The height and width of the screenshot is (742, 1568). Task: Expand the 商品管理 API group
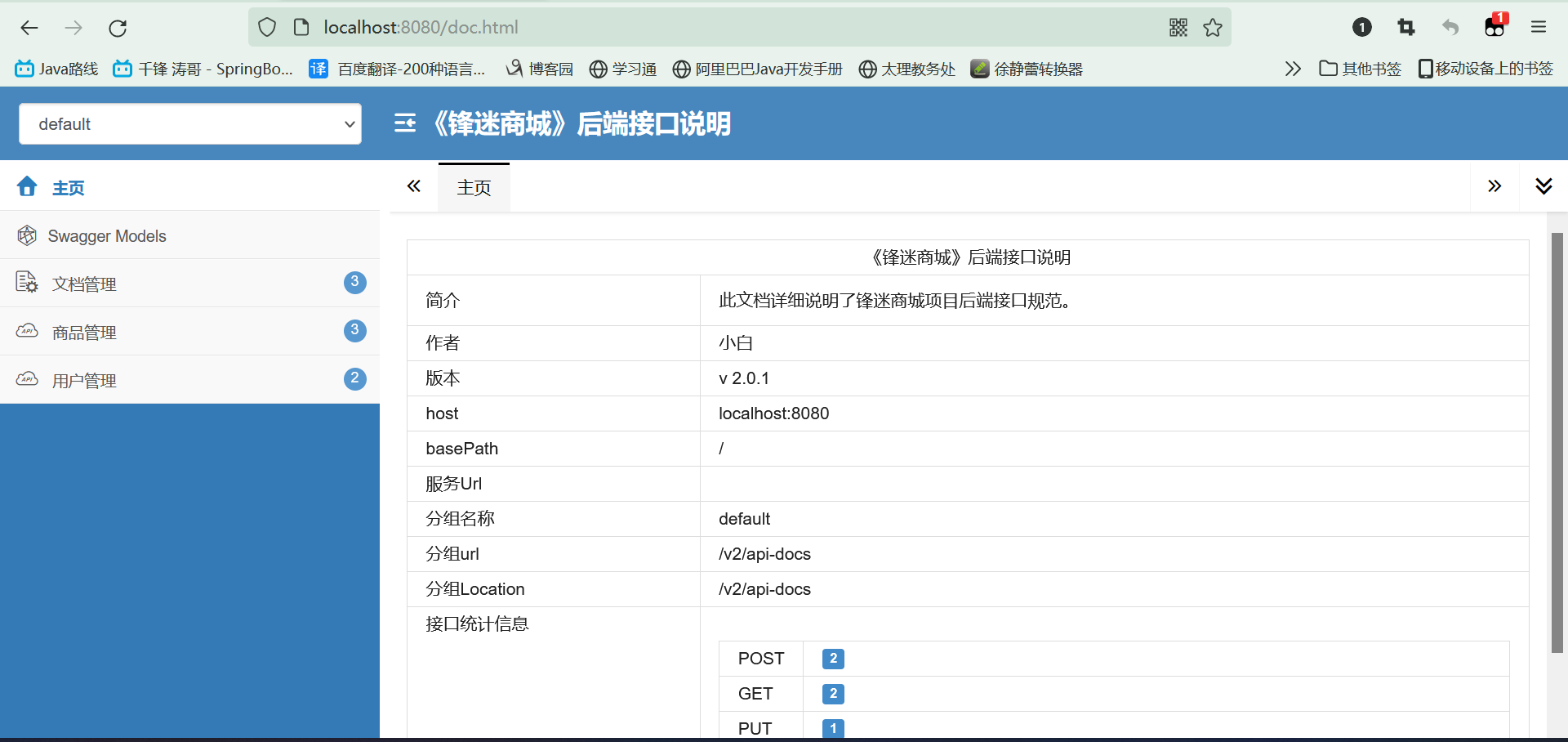(189, 332)
